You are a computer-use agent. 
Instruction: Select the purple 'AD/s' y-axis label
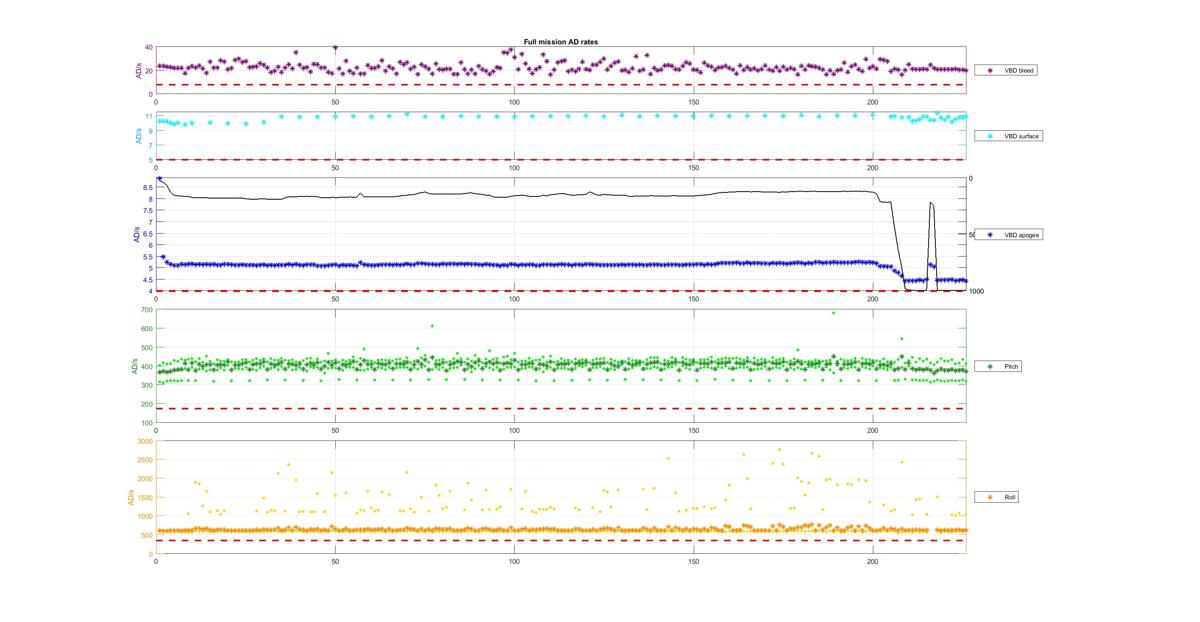(138, 71)
